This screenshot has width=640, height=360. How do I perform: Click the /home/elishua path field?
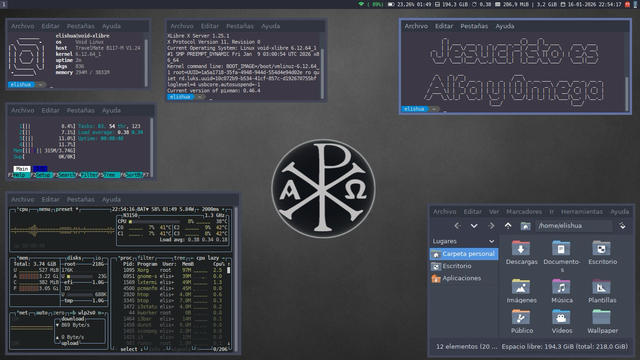[x=573, y=225]
